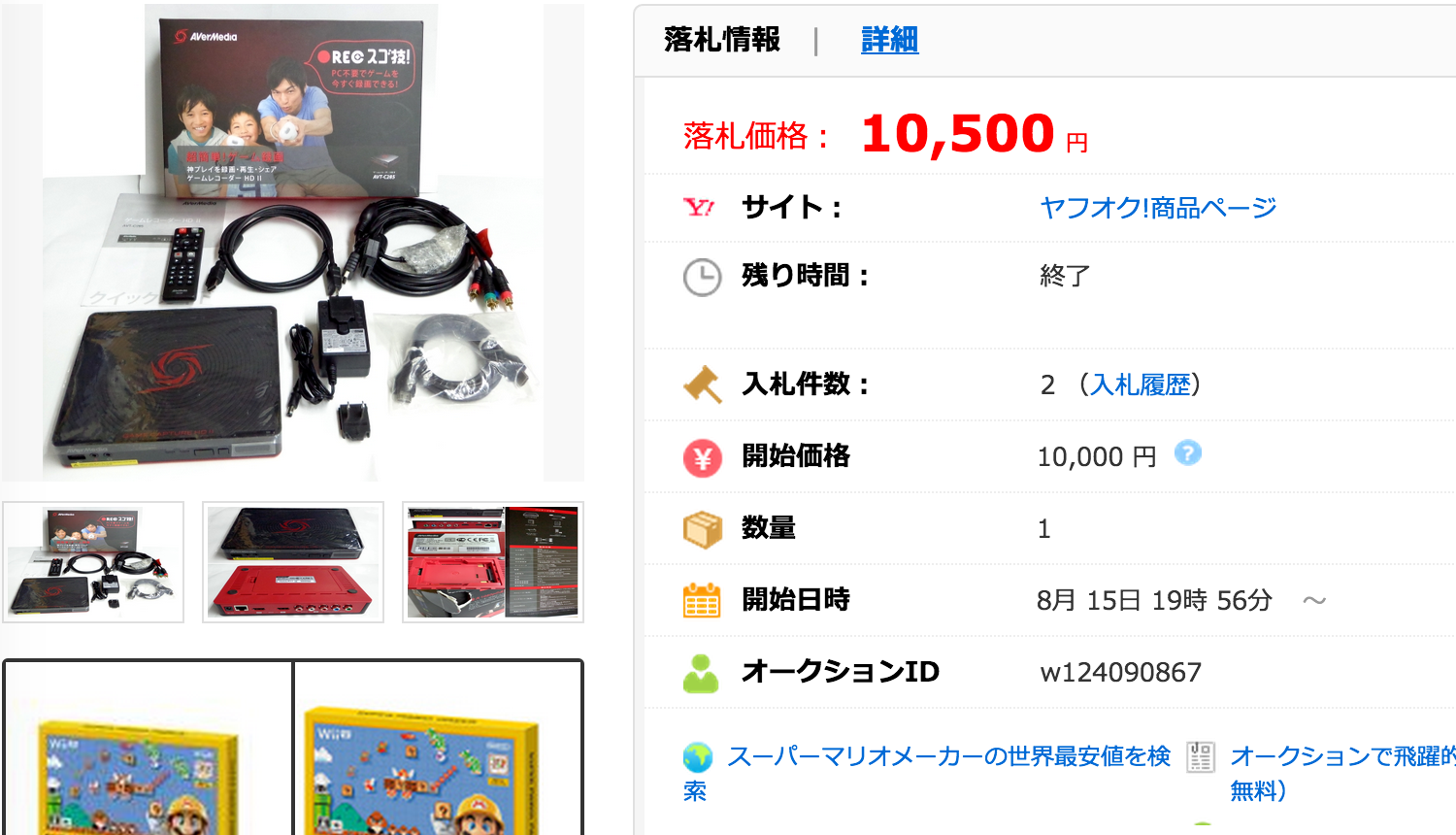Click the calendar icon for start date
The height and width of the screenshot is (835, 1456).
702,601
